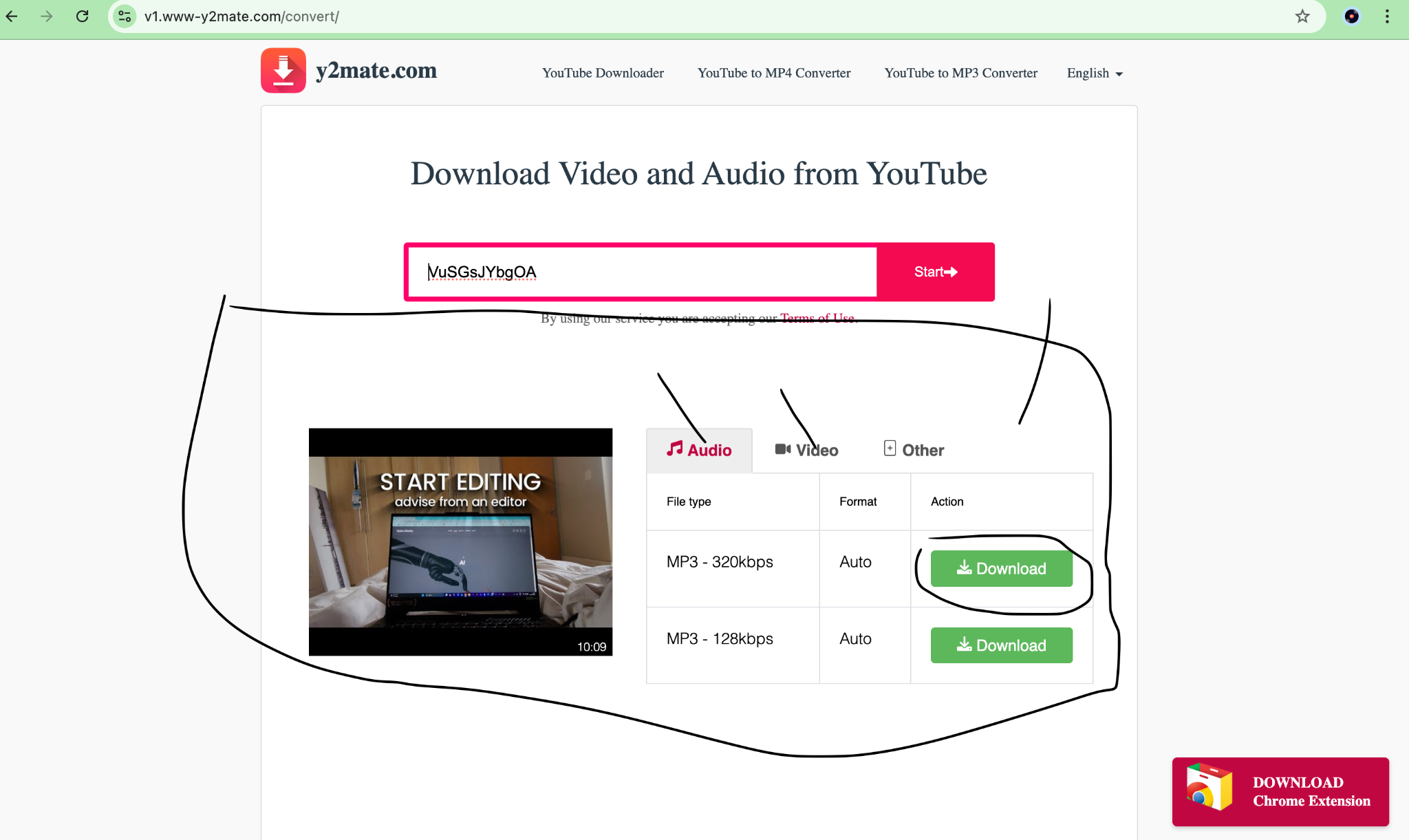
Task: Click Download Chrome Extension banner
Action: tap(1280, 792)
